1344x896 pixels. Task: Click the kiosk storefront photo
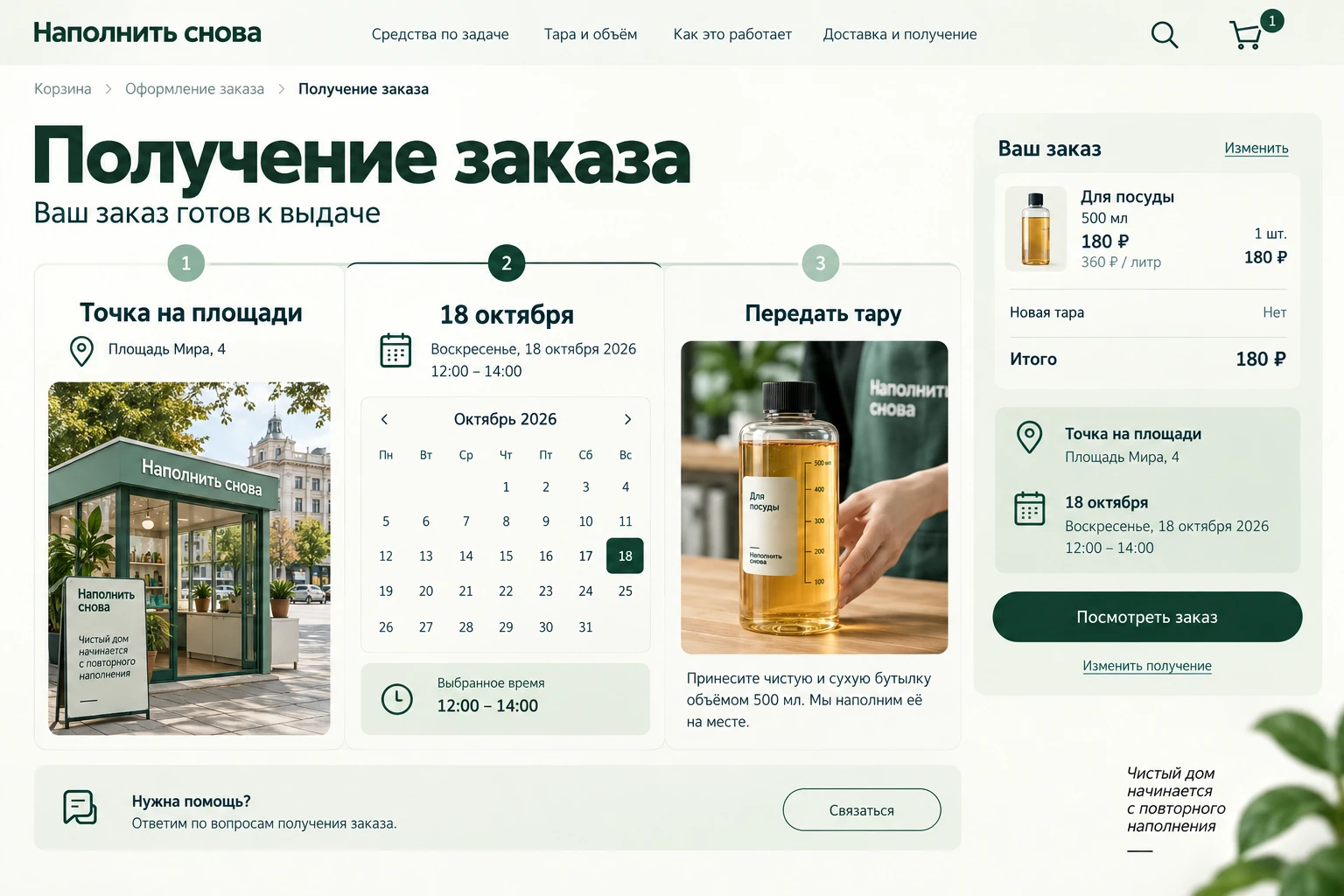tap(189, 558)
